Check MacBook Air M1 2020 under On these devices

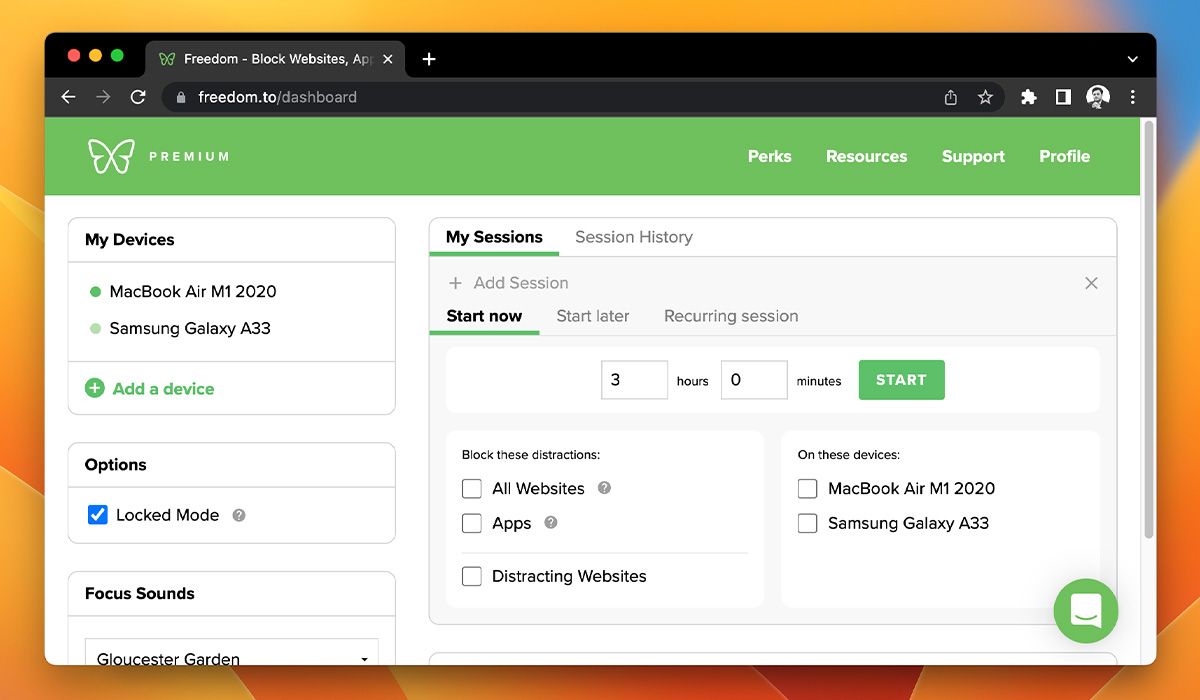(808, 488)
